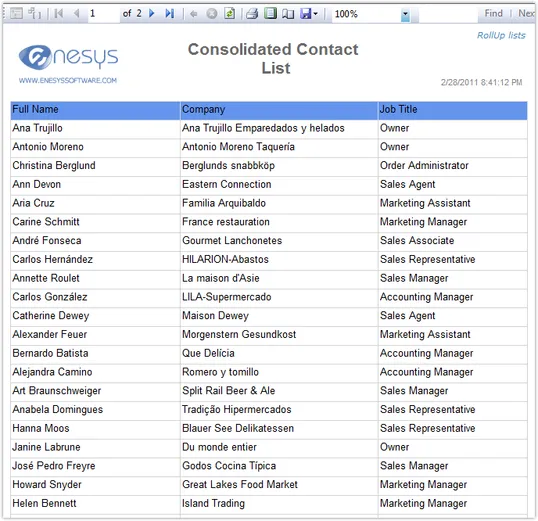Select the Gourmet Lanchonetes cell

tap(279, 241)
